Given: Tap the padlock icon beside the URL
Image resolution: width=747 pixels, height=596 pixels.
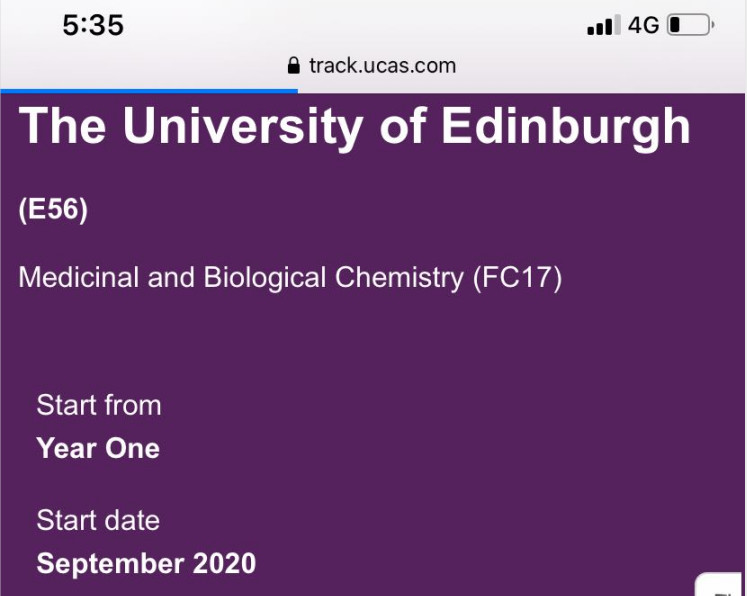Looking at the screenshot, I should coord(293,66).
